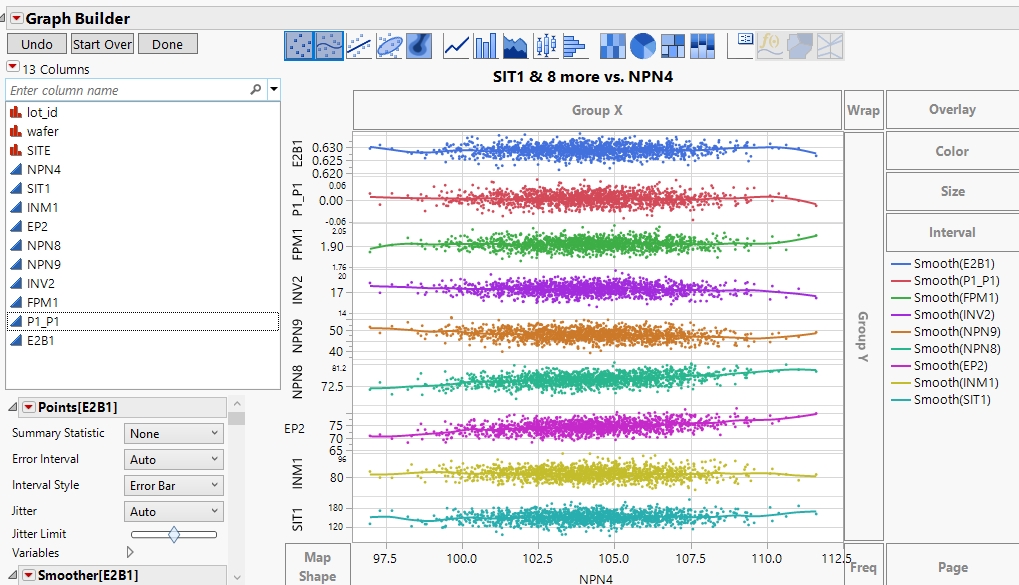Select the Points element icon

coord(299,46)
